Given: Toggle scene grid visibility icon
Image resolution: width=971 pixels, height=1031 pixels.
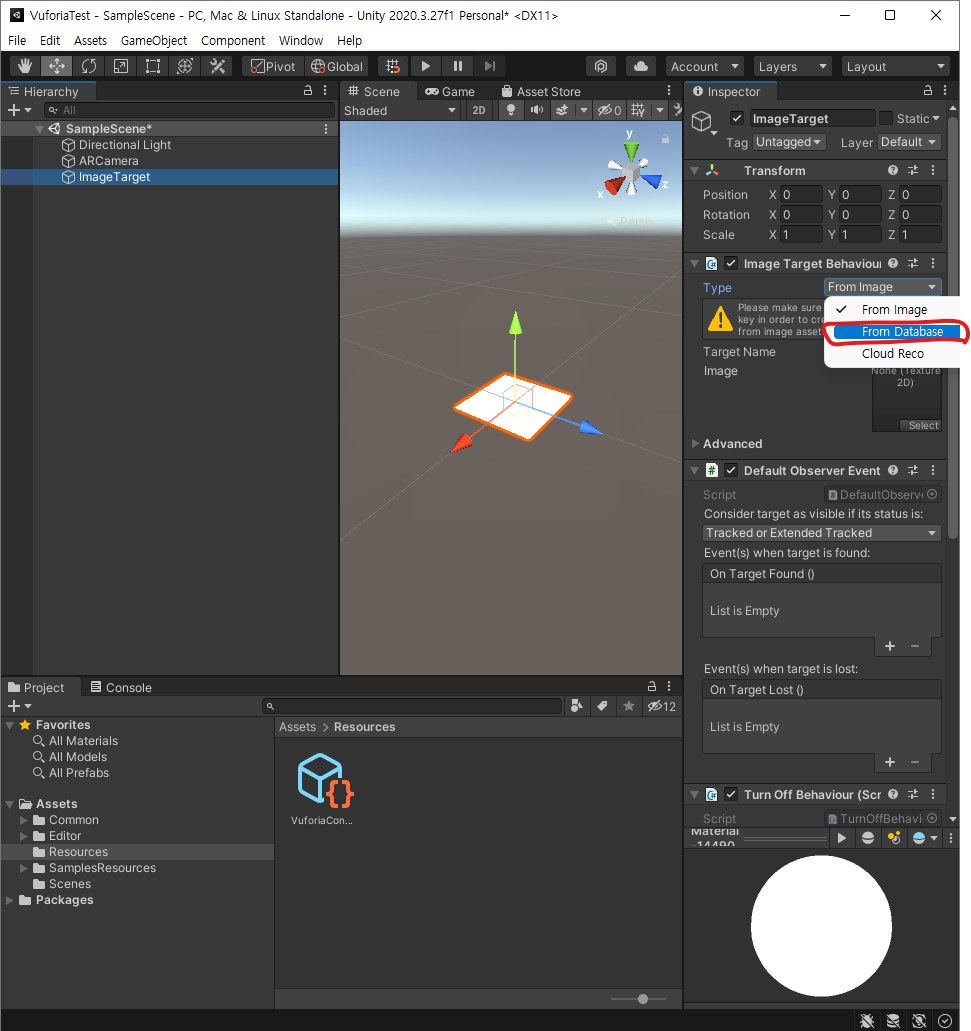Looking at the screenshot, I should click(x=638, y=110).
